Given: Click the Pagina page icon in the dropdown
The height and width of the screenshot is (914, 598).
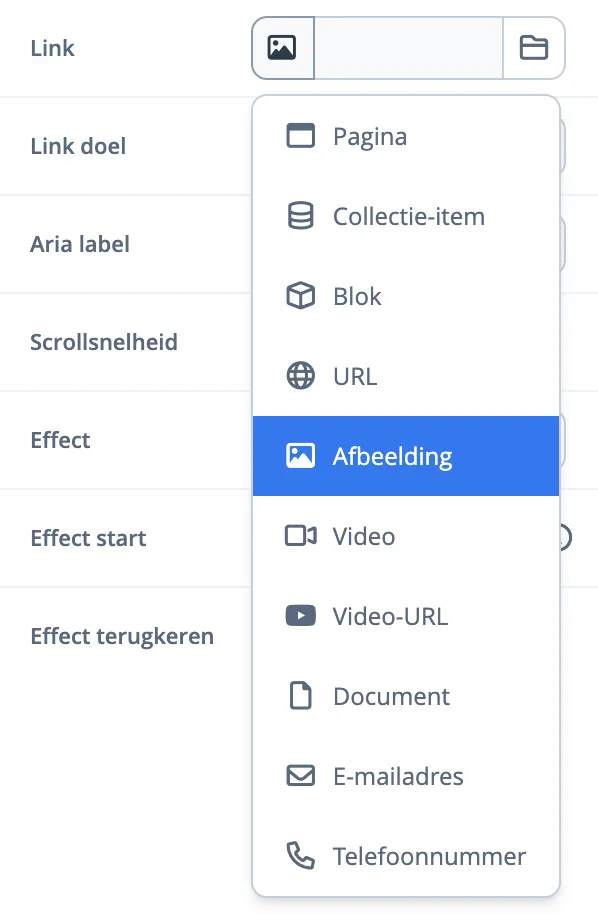Looking at the screenshot, I should point(300,135).
